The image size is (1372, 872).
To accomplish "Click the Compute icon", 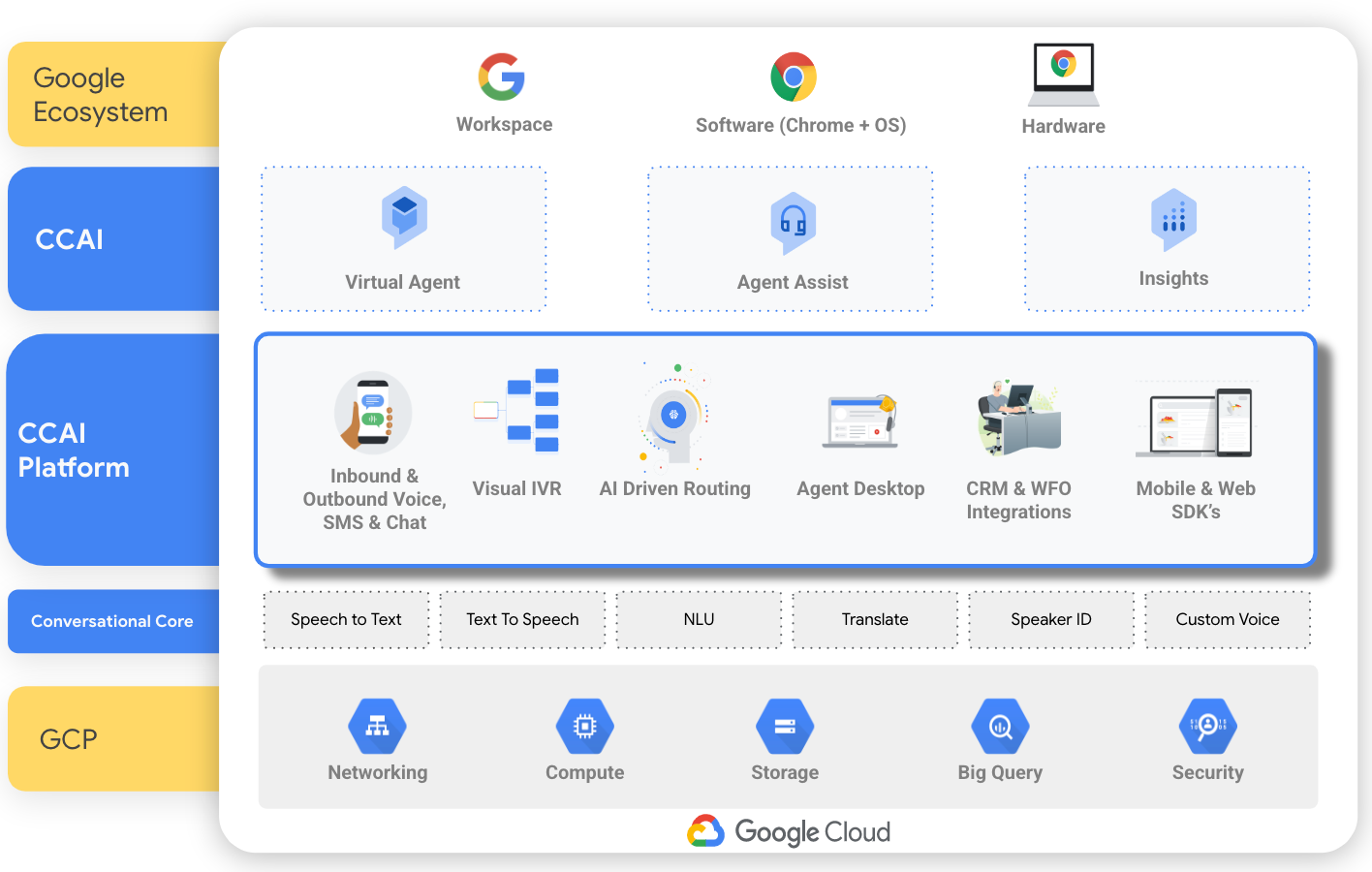I will coord(584,725).
